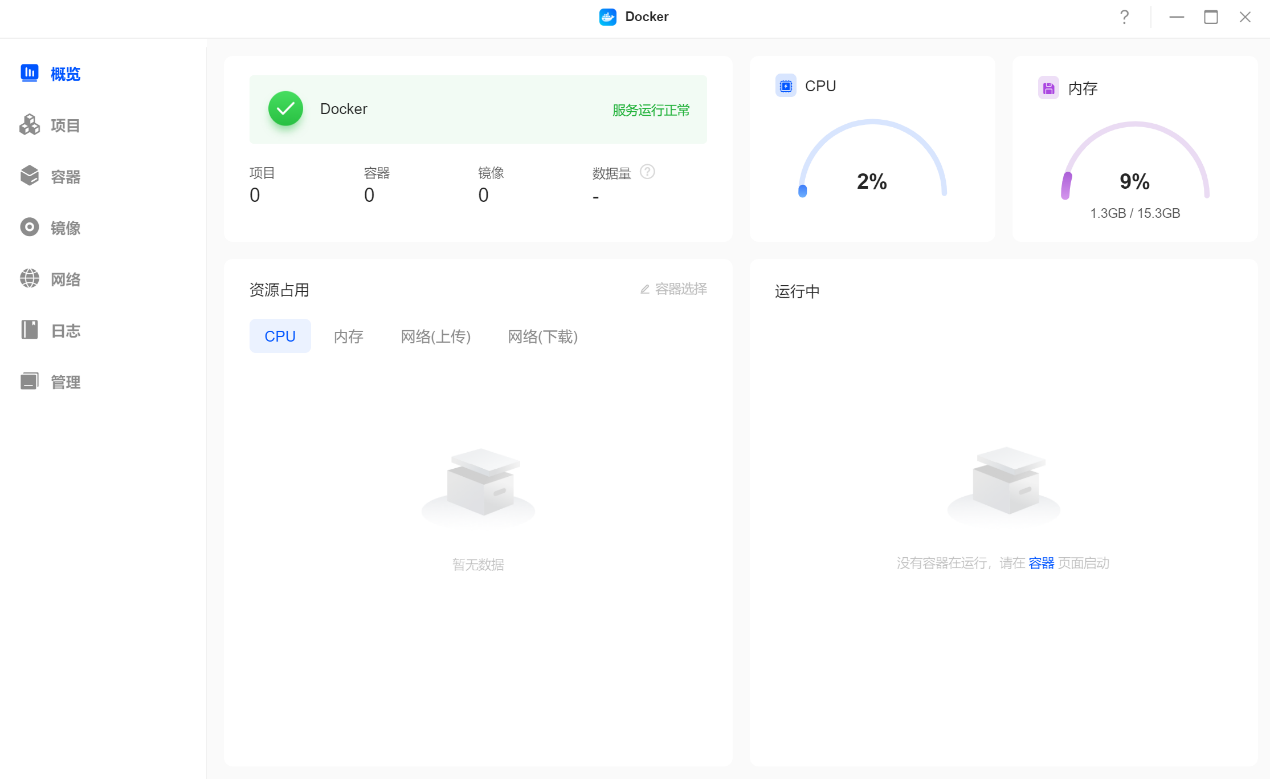
Task: Click the 镜像 image disc icon
Action: click(30, 227)
